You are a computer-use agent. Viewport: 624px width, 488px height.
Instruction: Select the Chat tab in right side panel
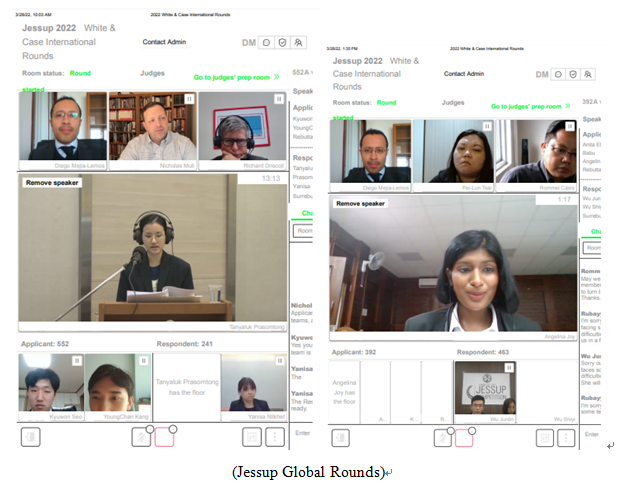pos(598,233)
